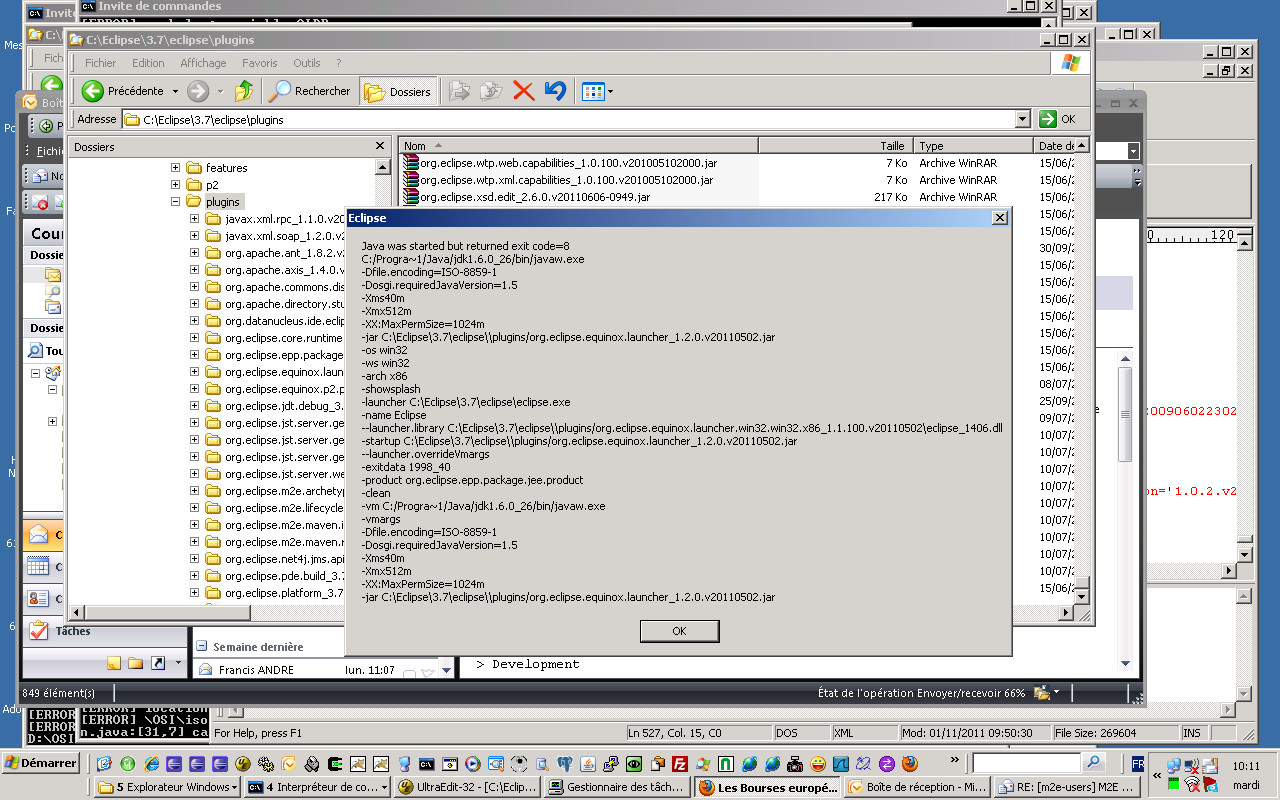Collapse the plugins folder node
This screenshot has width=1280, height=800.
pyautogui.click(x=175, y=202)
